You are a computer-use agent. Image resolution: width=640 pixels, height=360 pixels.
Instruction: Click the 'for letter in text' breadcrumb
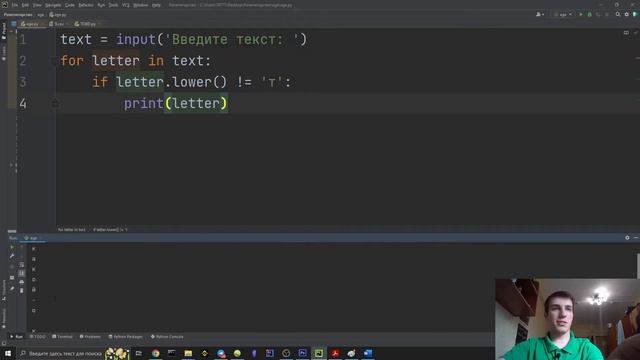[72, 230]
